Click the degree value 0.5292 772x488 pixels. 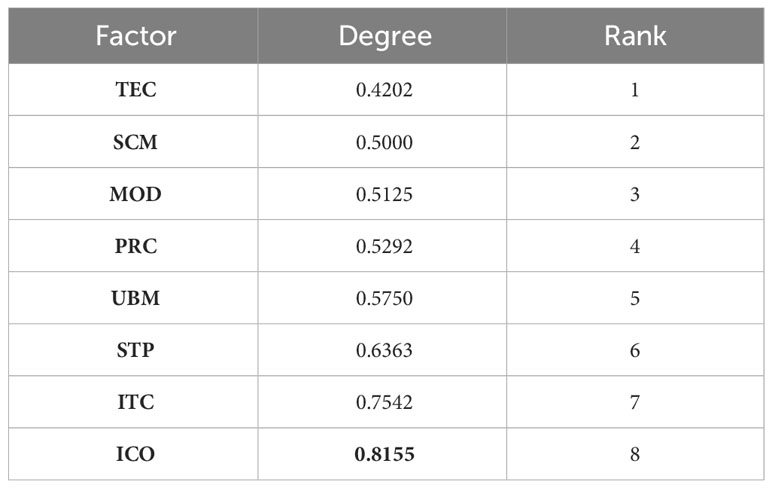(384, 246)
